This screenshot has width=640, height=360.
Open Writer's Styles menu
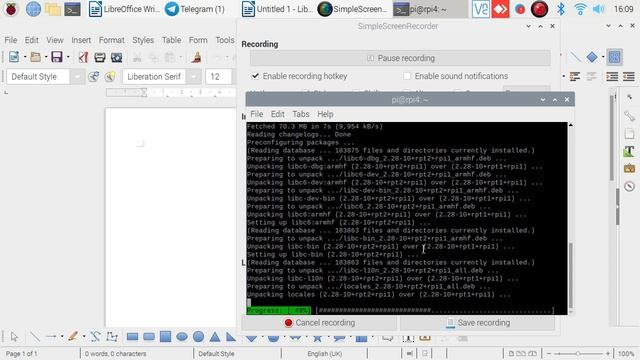143,40
